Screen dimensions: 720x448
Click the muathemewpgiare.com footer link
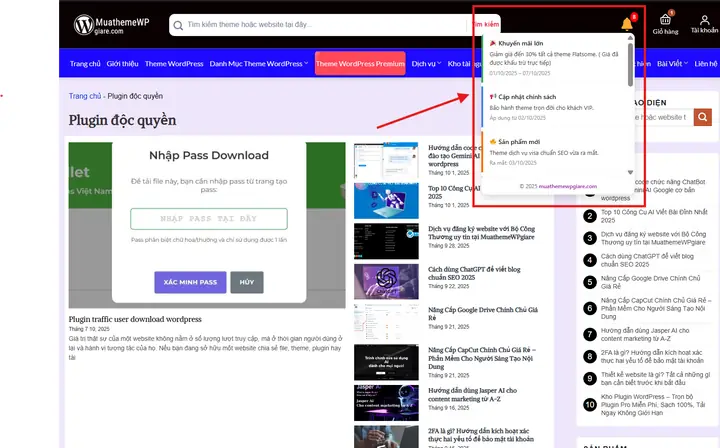pos(568,186)
